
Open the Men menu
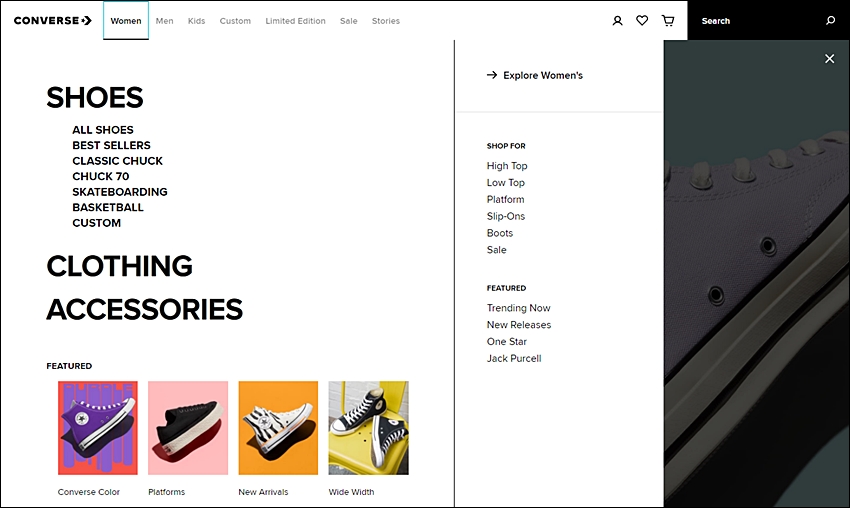[164, 21]
